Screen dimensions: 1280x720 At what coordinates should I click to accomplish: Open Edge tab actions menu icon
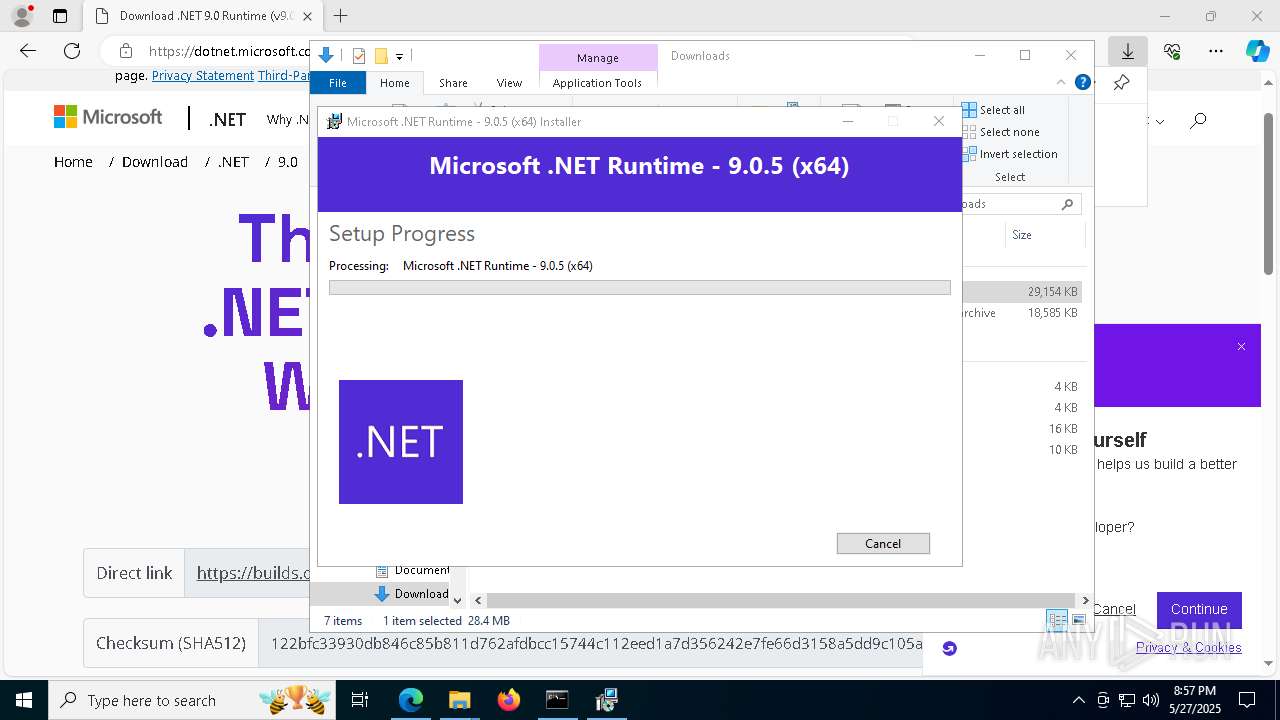click(60, 16)
